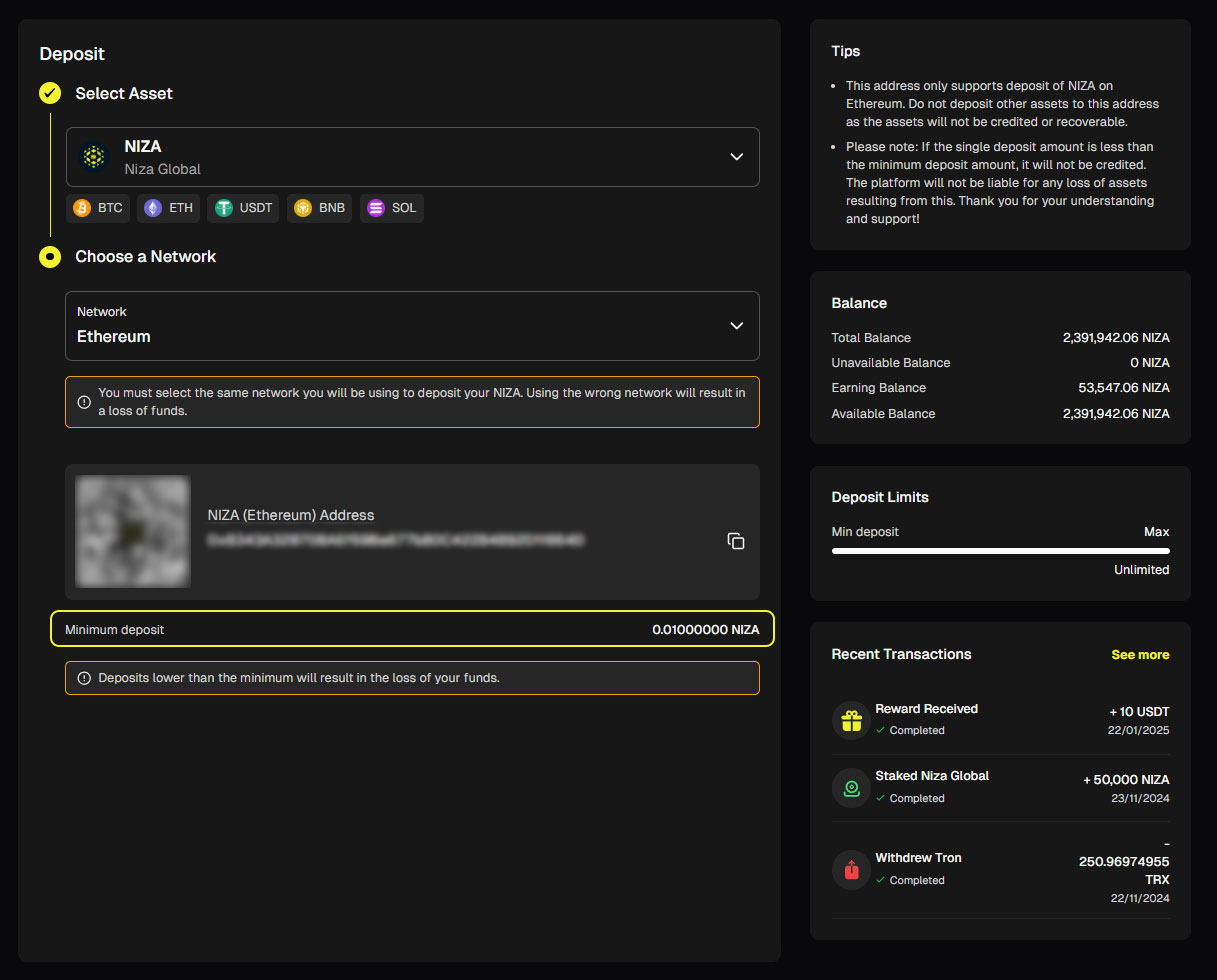Pick the SOL quick asset chip
This screenshot has height=980, width=1217.
[x=392, y=208]
